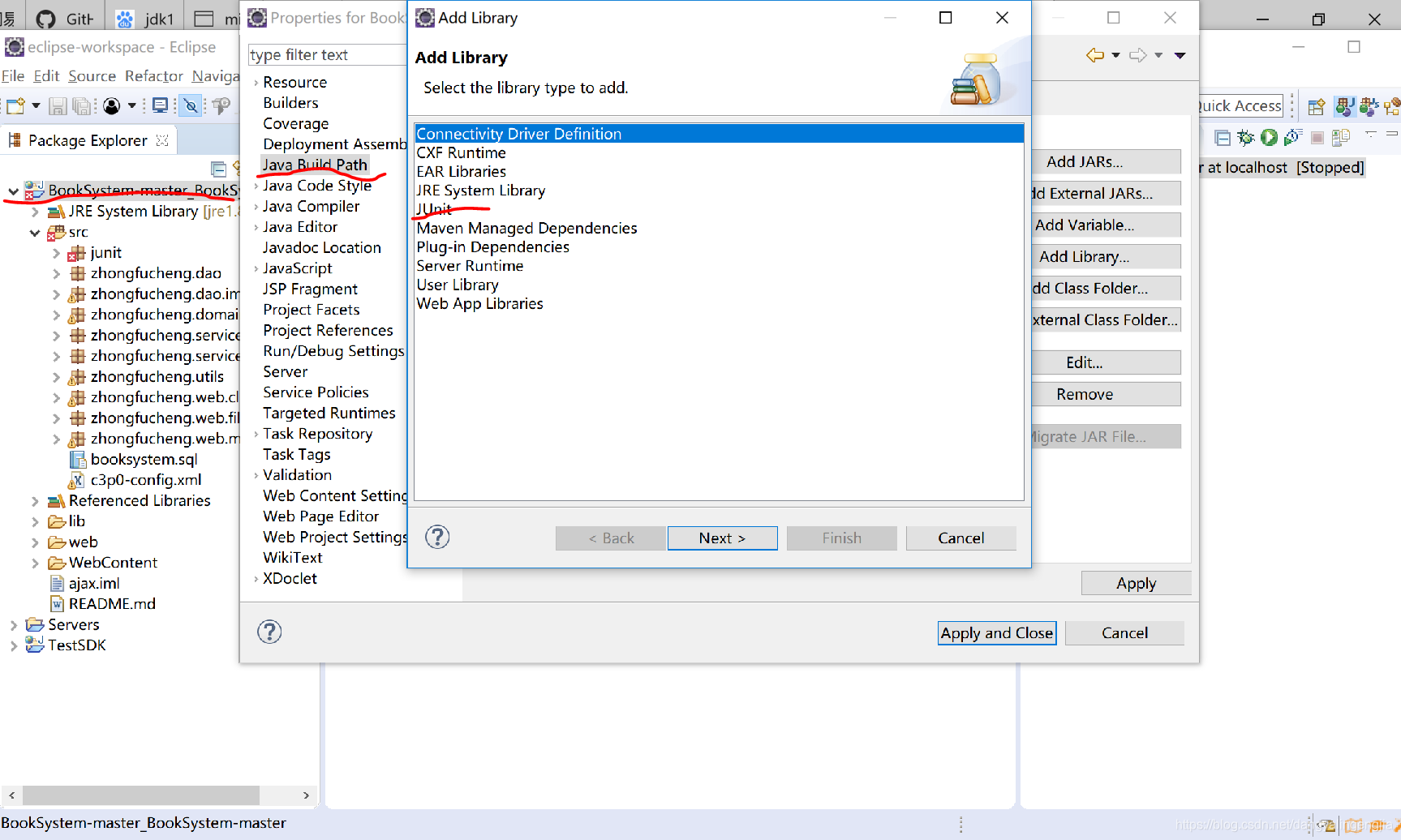
Task: Click help icon in Properties dialog
Action: 269,632
